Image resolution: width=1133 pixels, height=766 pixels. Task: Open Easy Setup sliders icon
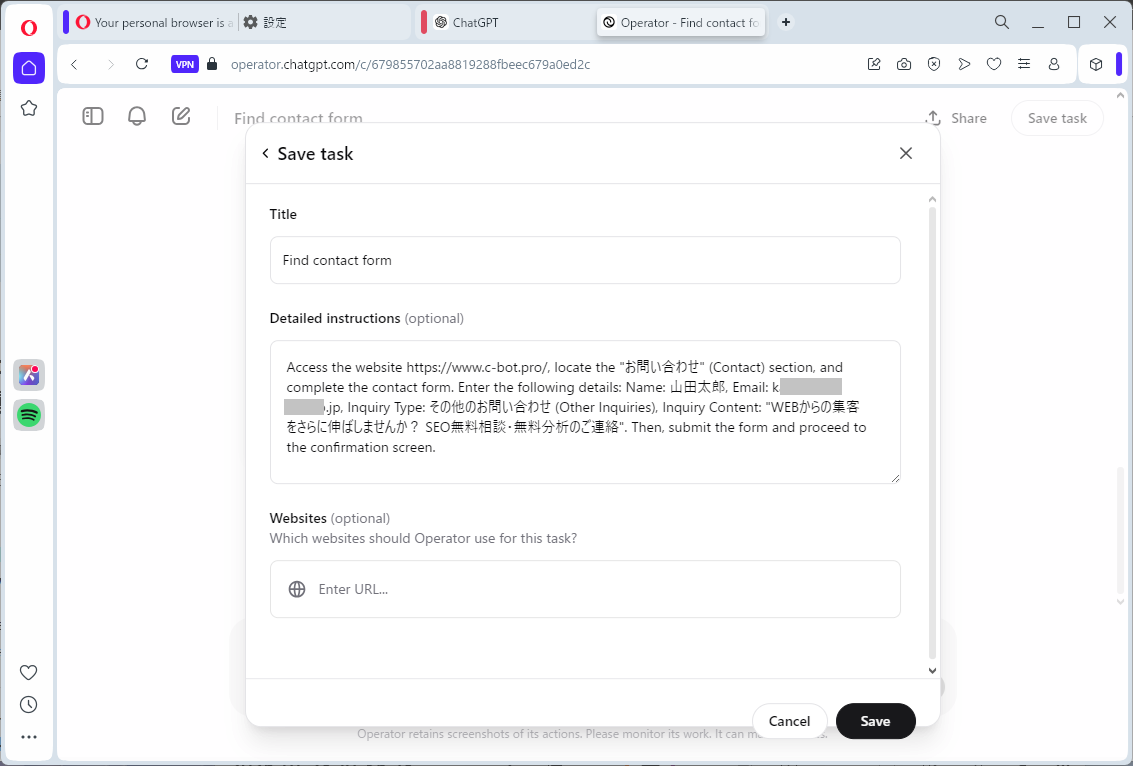[1024, 64]
